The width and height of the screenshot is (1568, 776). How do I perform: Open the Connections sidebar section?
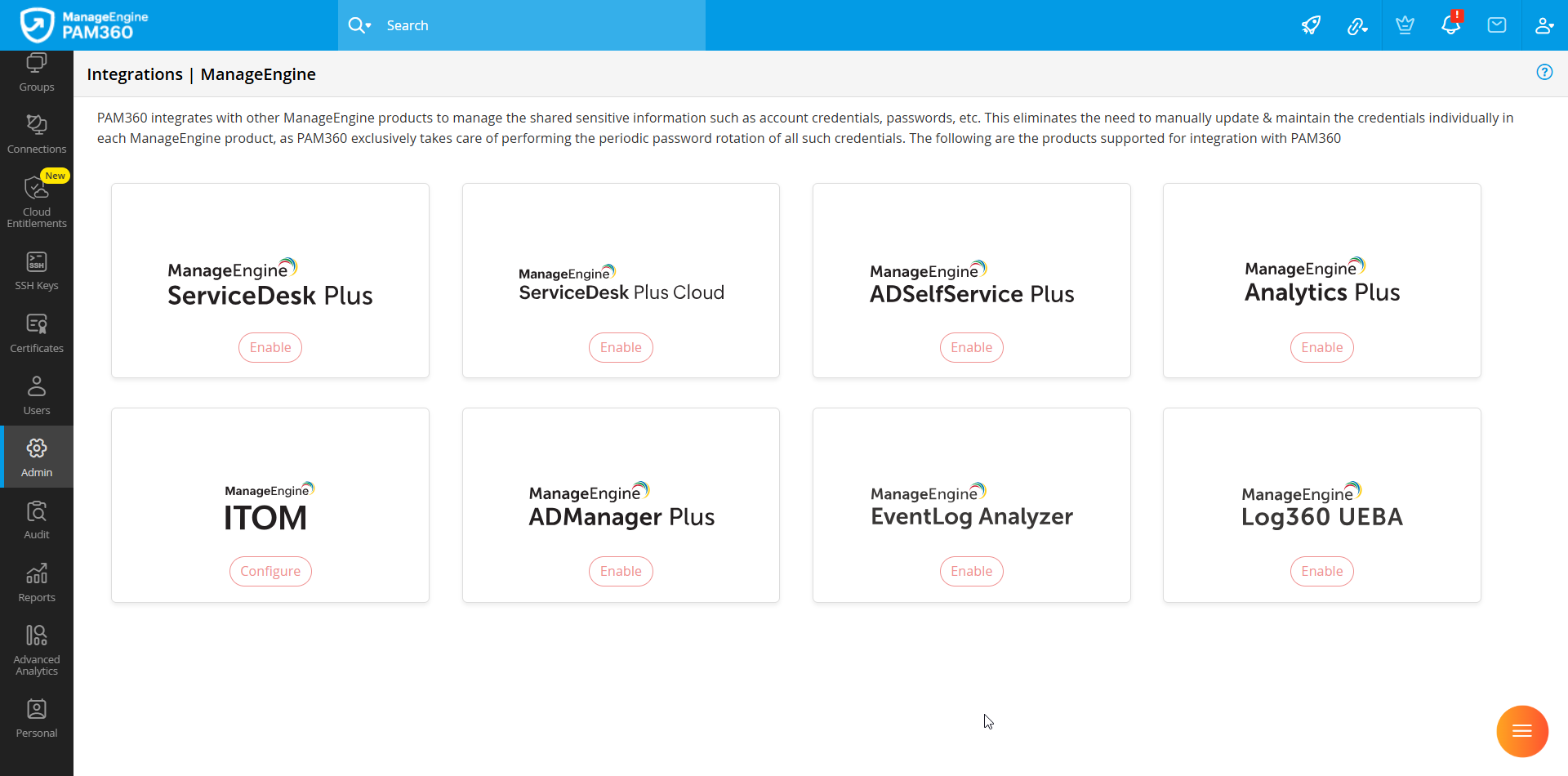tap(37, 135)
